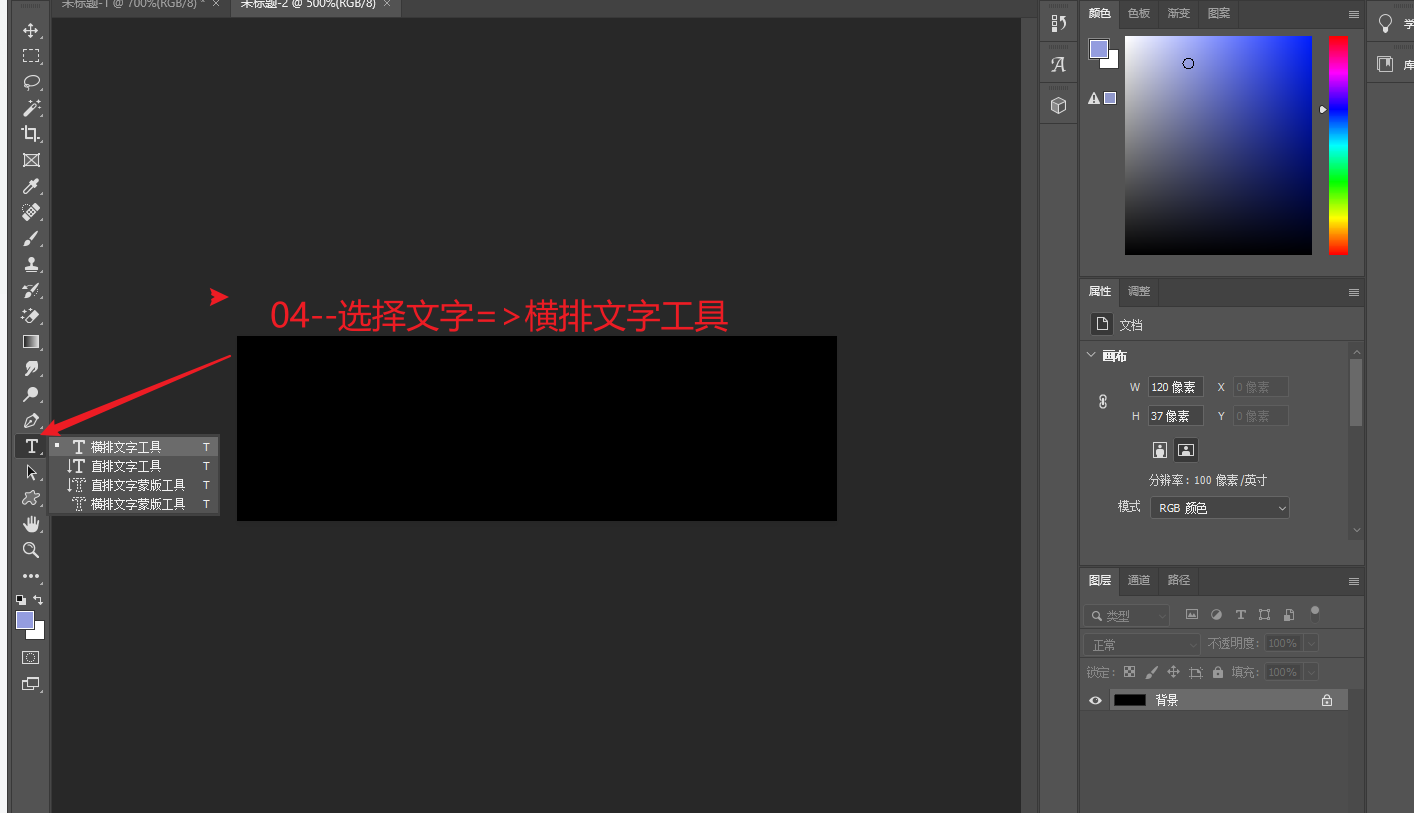Switch to the 图案 tab

coord(1219,13)
